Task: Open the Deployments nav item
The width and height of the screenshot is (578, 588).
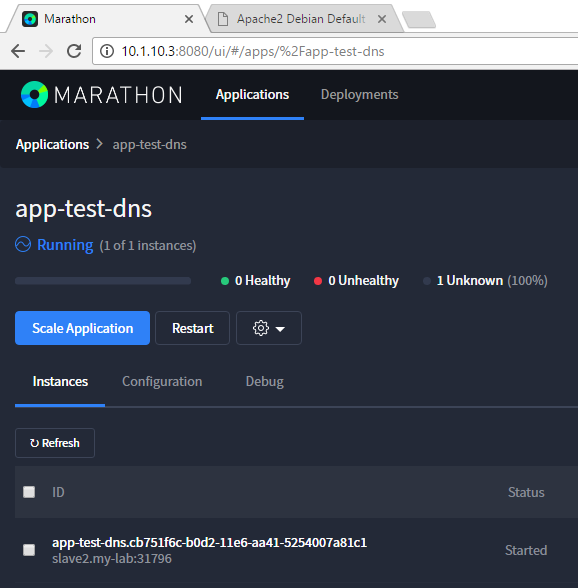Action: [x=359, y=94]
